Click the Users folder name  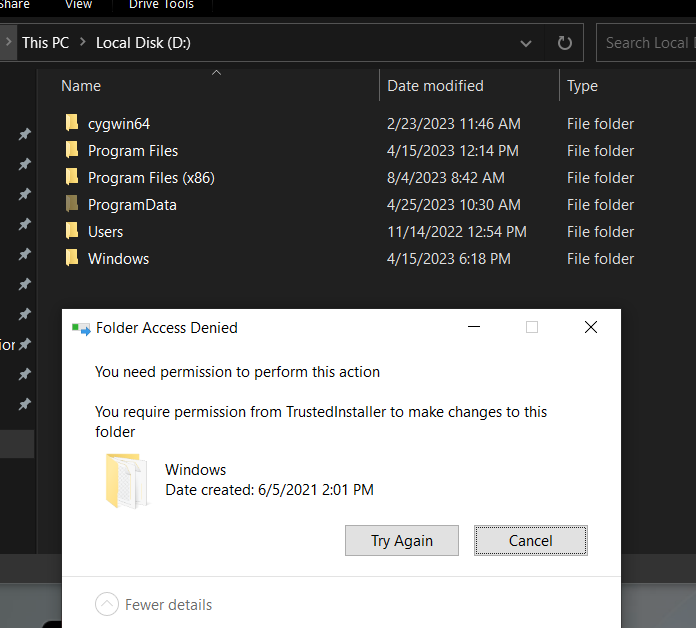(106, 232)
